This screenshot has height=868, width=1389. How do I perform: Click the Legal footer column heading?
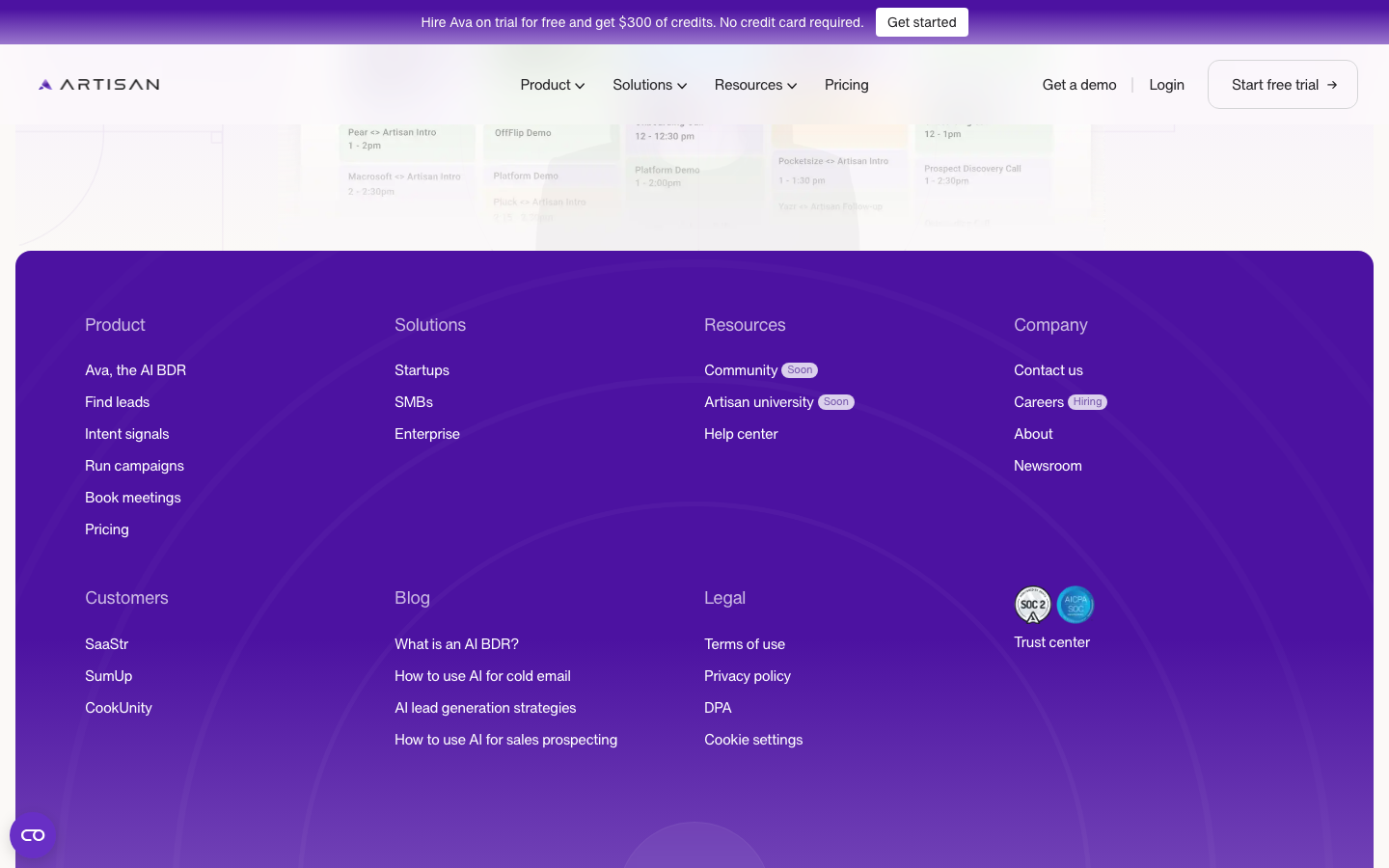724,598
